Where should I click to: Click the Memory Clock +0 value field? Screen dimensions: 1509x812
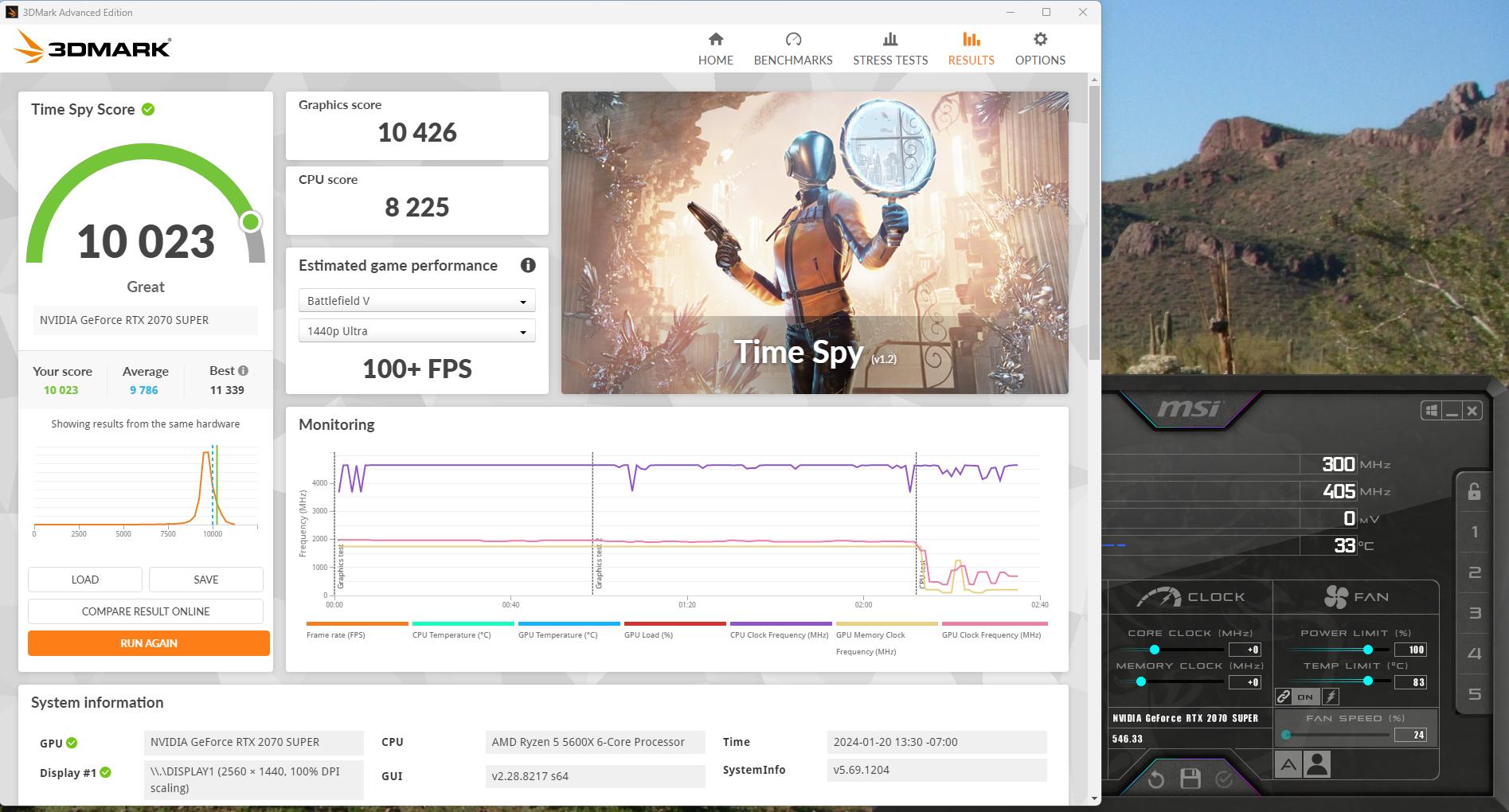click(x=1245, y=682)
